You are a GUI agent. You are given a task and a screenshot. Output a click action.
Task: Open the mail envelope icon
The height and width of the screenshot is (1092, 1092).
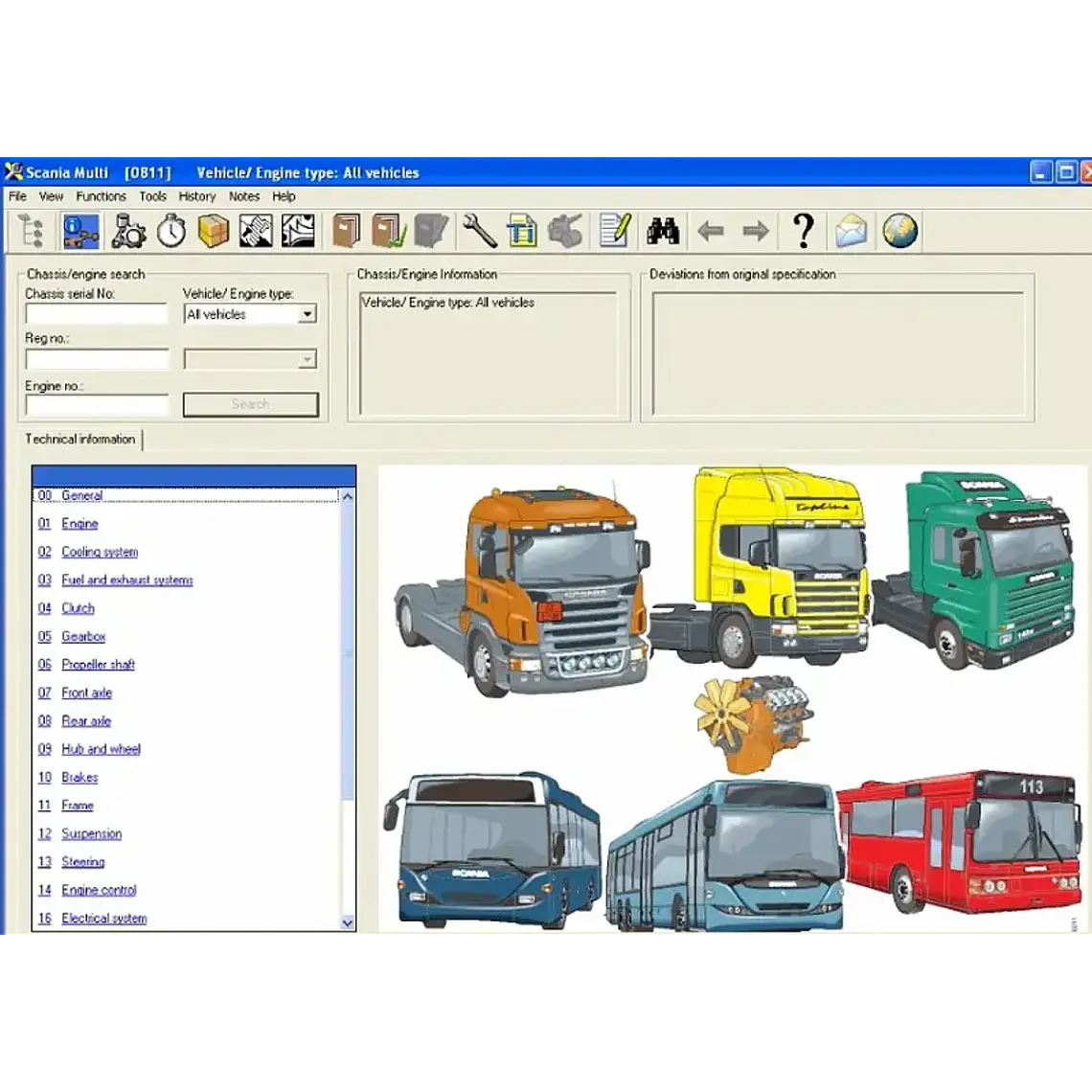pos(851,231)
